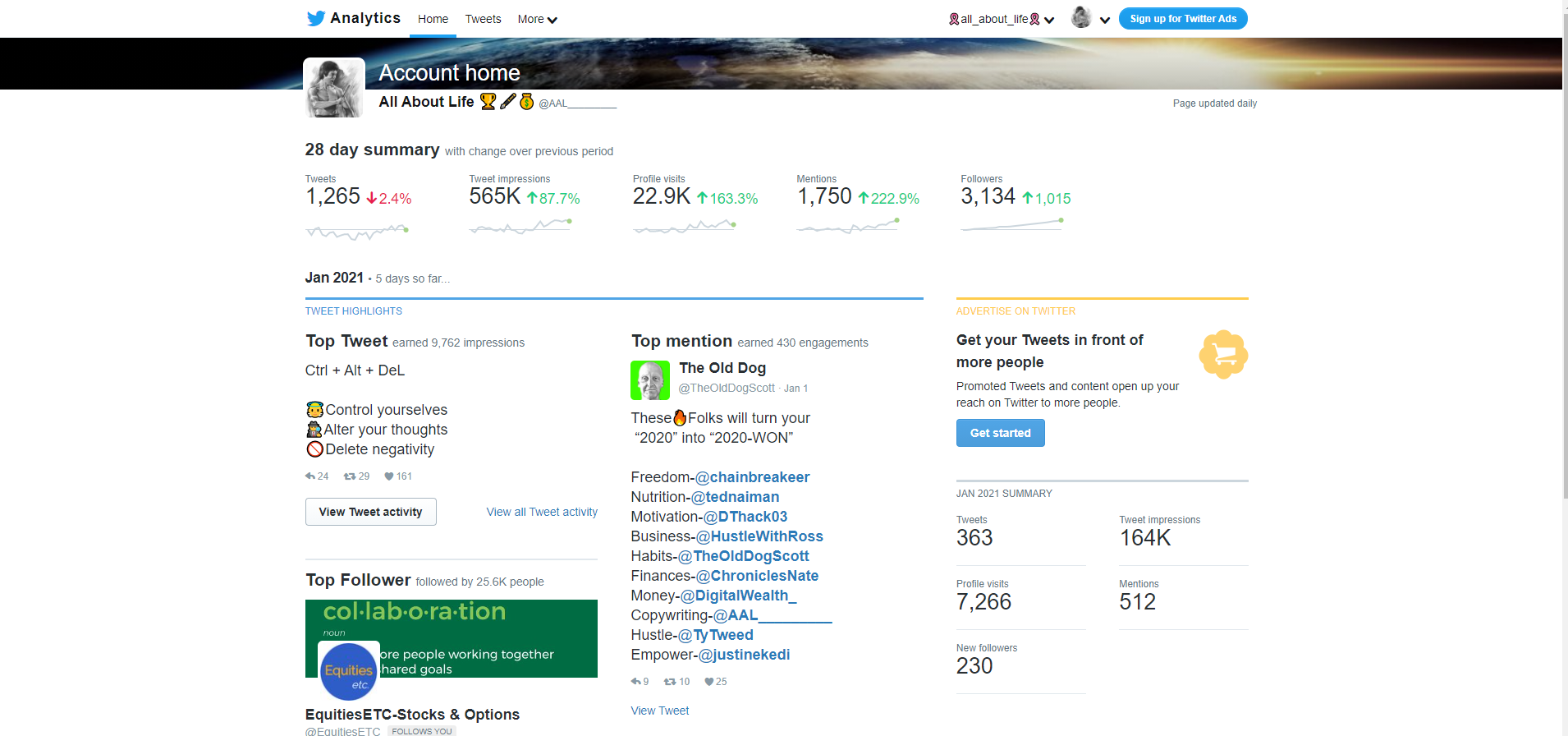Screen dimensions: 1568x736
Task: Open the @chainbreakeer mention
Action: (x=752, y=477)
